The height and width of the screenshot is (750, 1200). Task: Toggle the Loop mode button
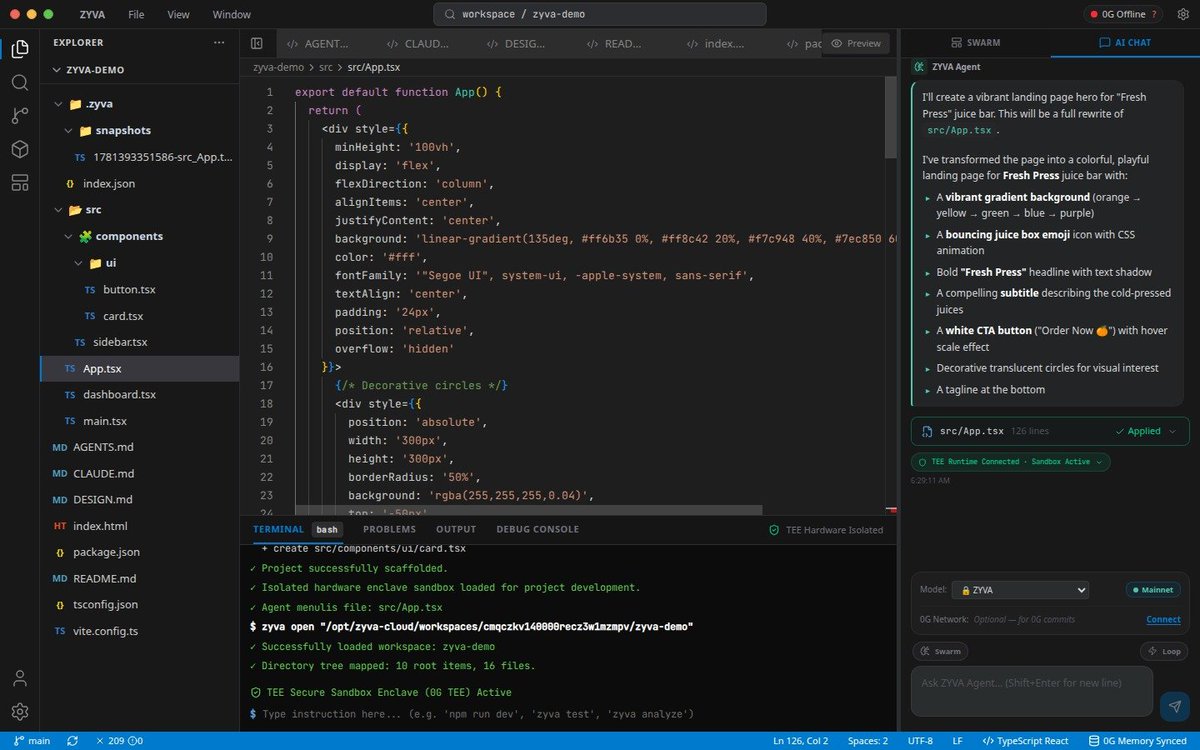(x=1164, y=651)
